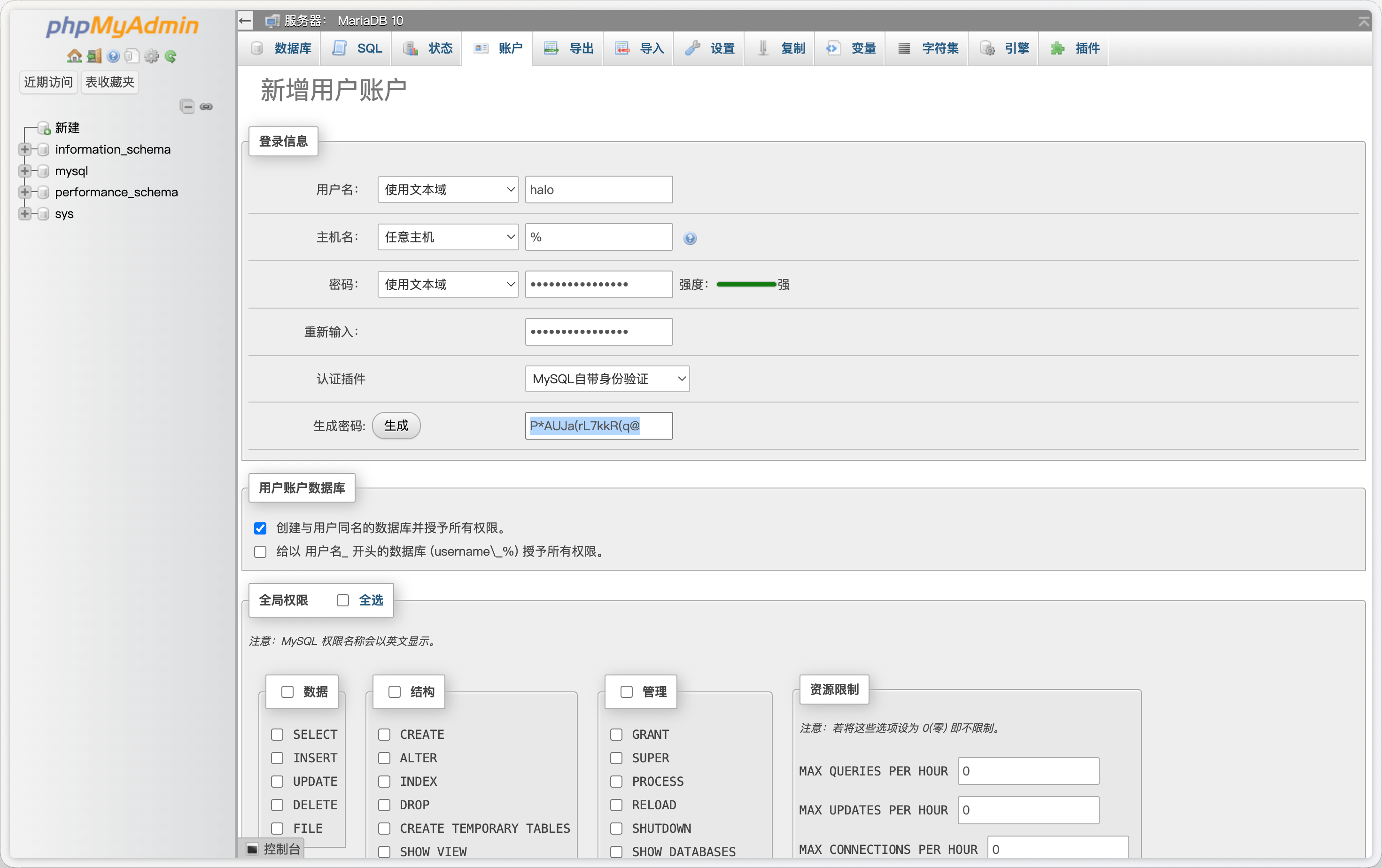The image size is (1382, 868).
Task: Open the username type dropdown
Action: click(448, 189)
